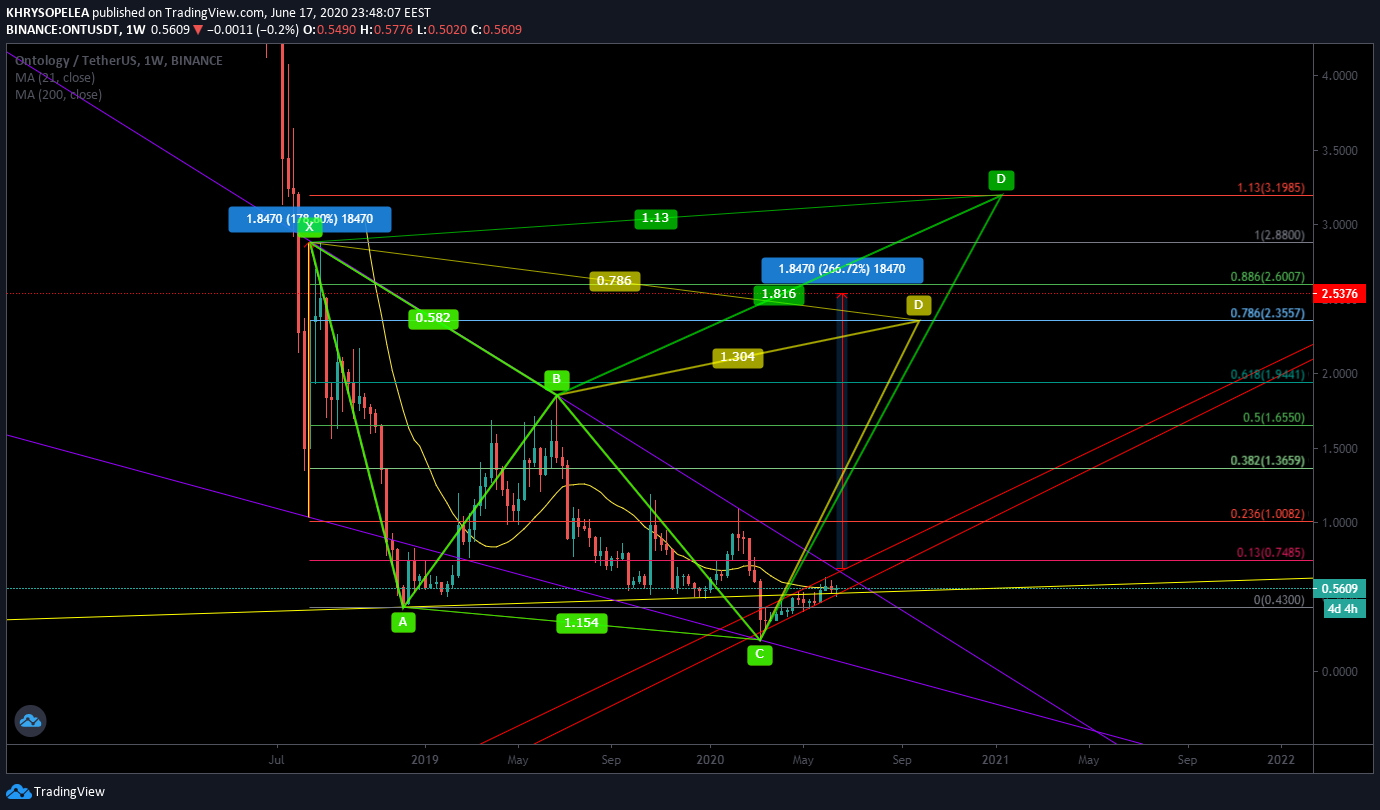Click the Fibonacci level 1.13(3.1985)
Viewport: 1380px width, 810px height.
pyautogui.click(x=1270, y=188)
